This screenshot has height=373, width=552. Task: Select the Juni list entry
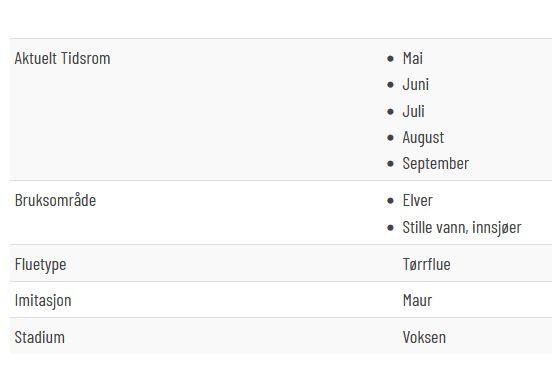click(x=416, y=85)
